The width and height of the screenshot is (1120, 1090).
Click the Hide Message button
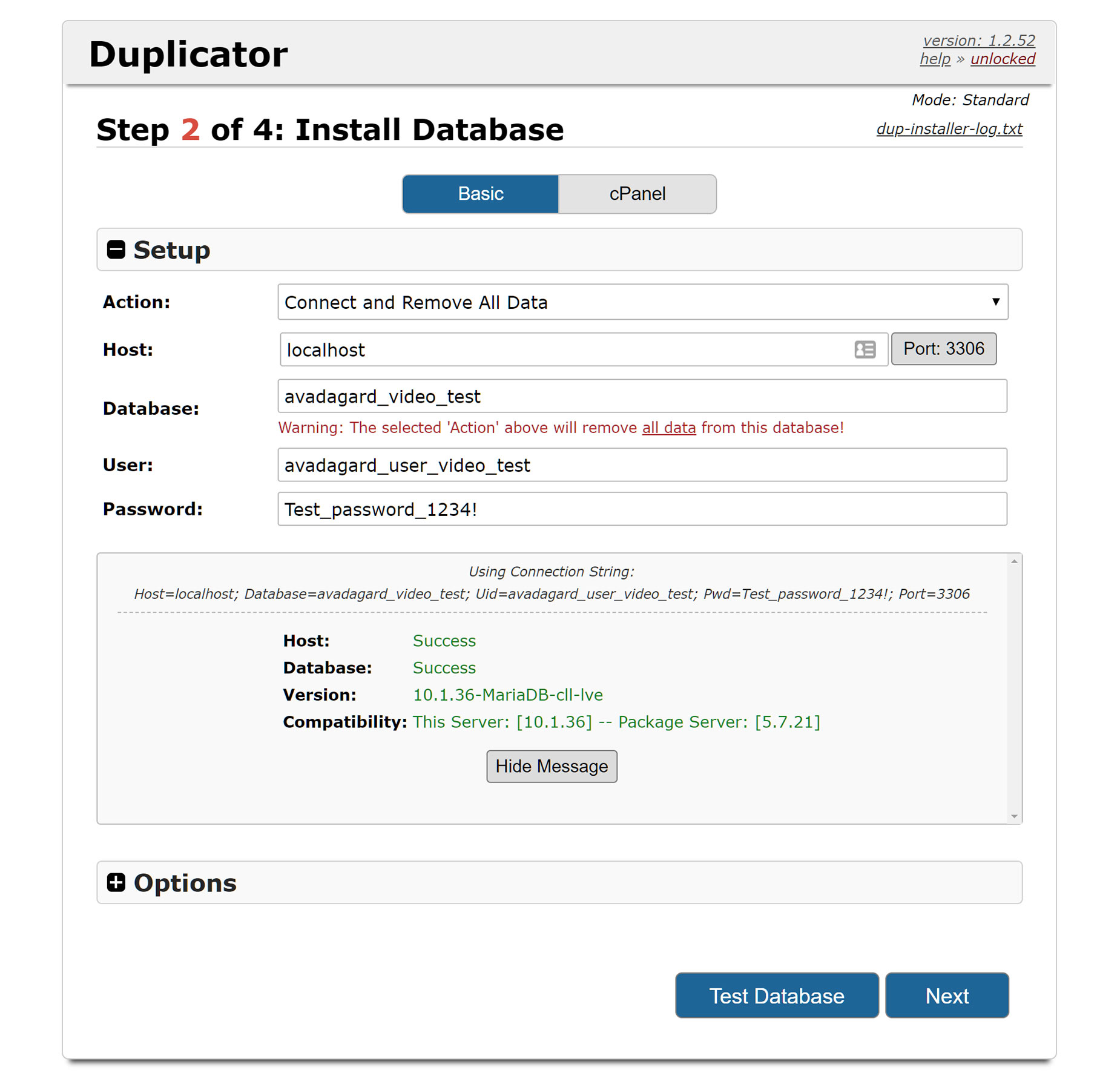[552, 766]
